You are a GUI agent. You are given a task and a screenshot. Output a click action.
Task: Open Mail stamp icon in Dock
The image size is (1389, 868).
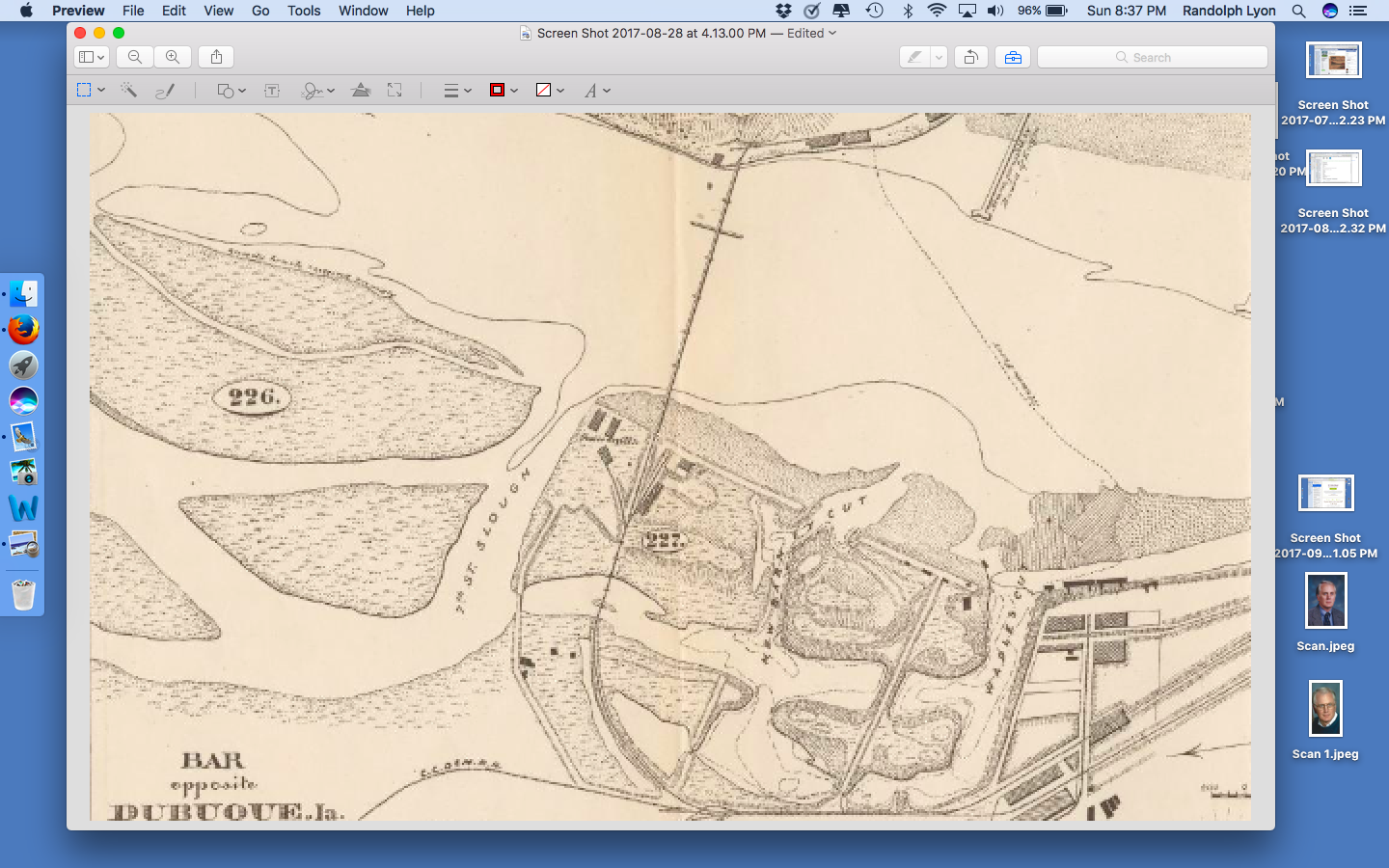23,437
